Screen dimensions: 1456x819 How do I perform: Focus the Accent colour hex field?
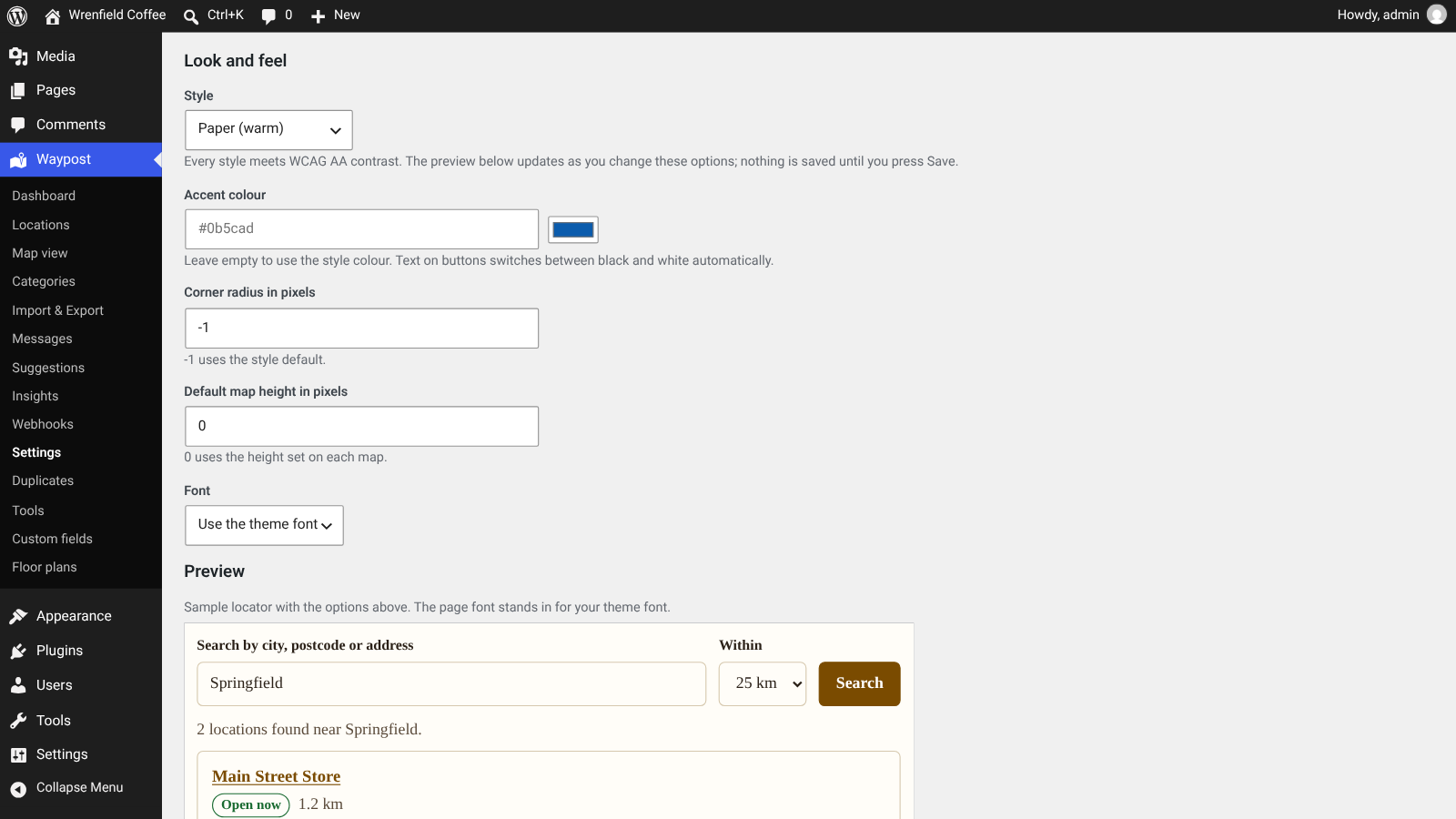pos(361,229)
